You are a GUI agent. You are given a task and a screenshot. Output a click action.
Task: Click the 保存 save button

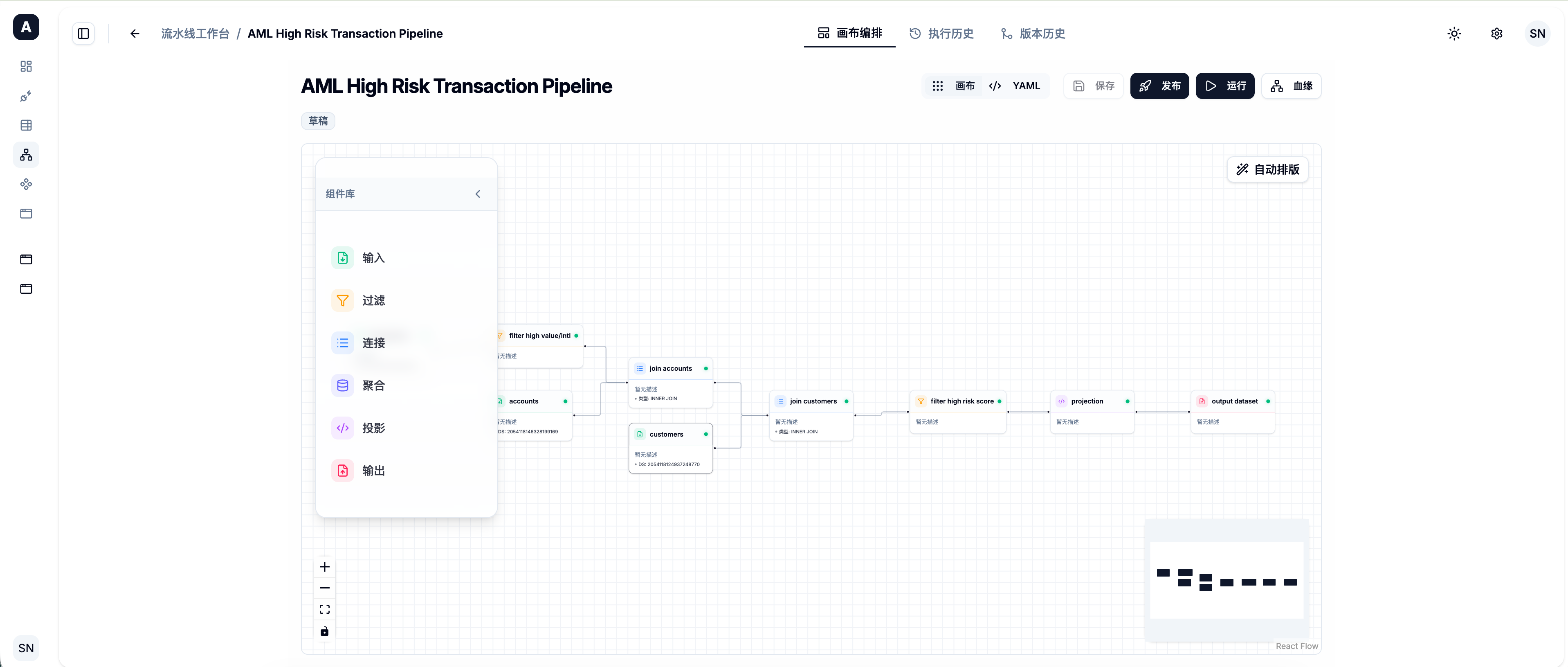click(x=1093, y=86)
